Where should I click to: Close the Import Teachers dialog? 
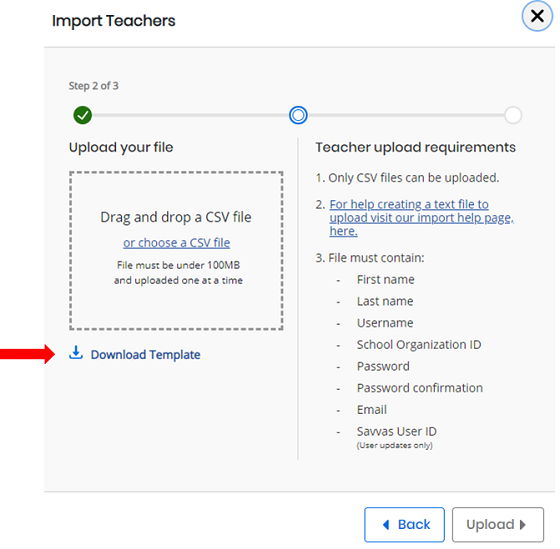click(x=537, y=16)
